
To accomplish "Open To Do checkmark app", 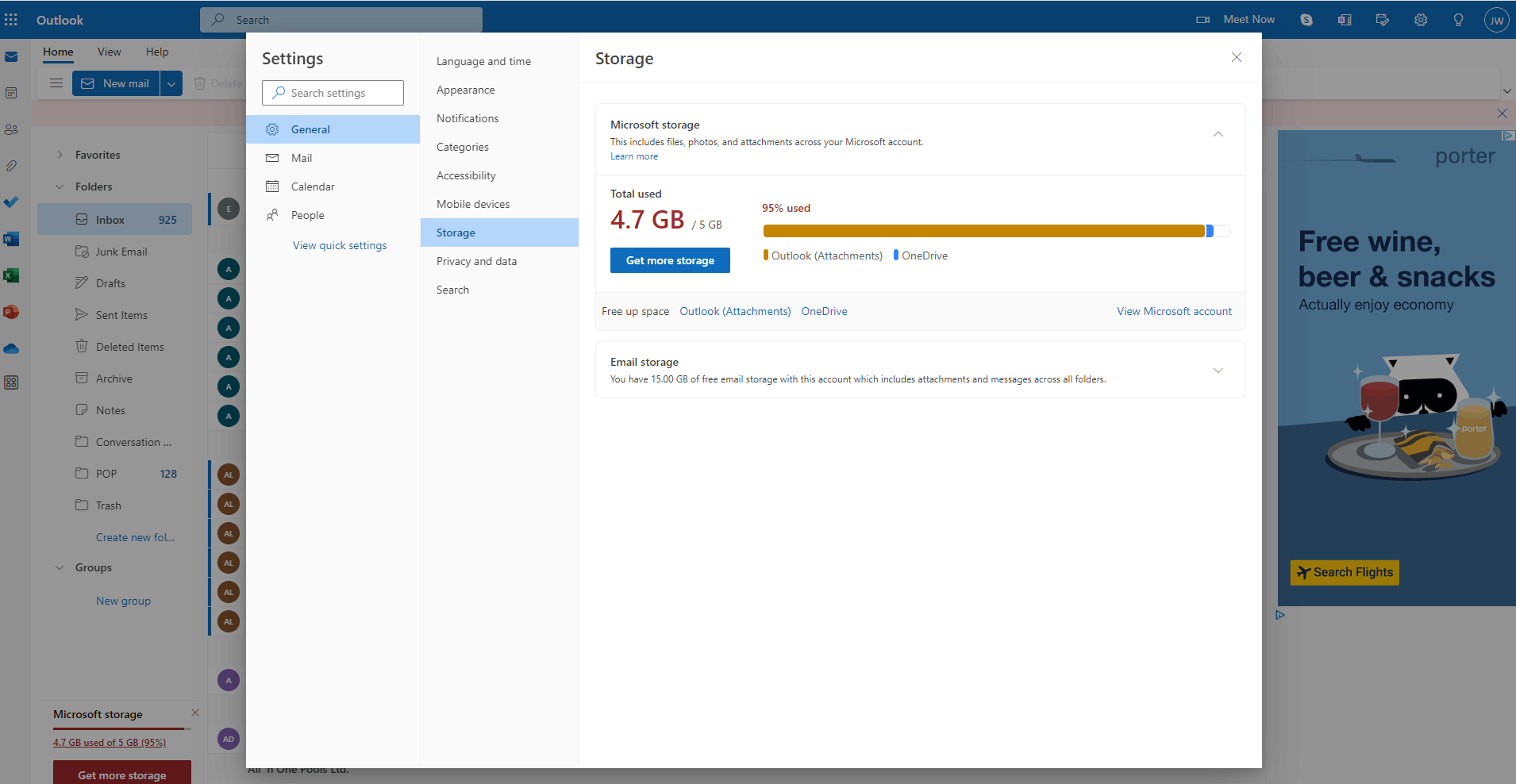I will click(11, 202).
